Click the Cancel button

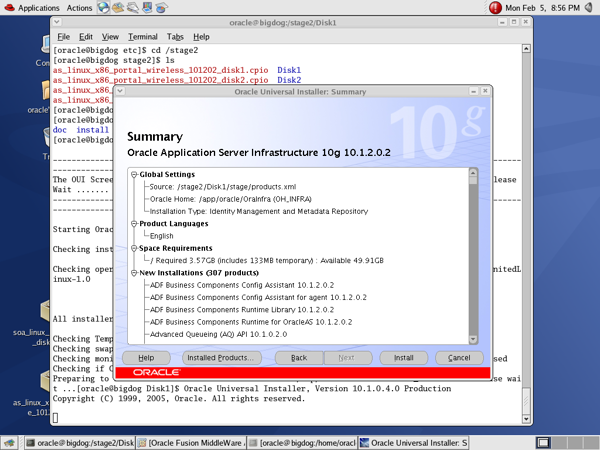[x=459, y=358]
